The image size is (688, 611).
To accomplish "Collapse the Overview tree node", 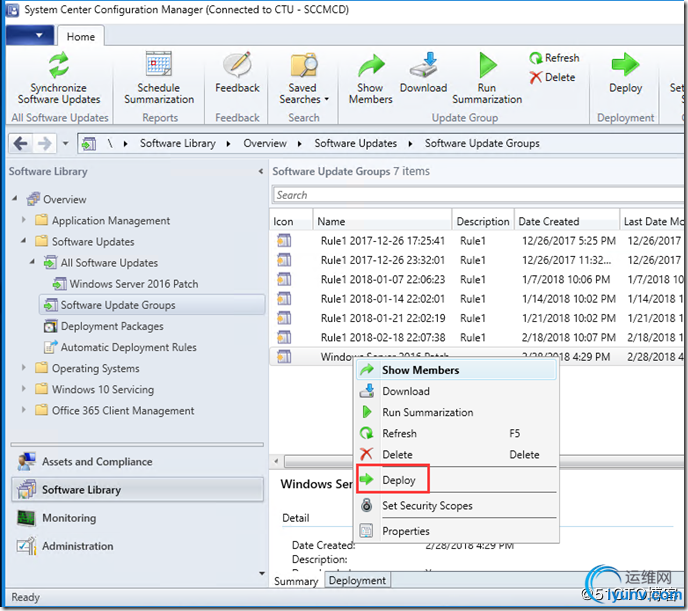I will [x=14, y=199].
